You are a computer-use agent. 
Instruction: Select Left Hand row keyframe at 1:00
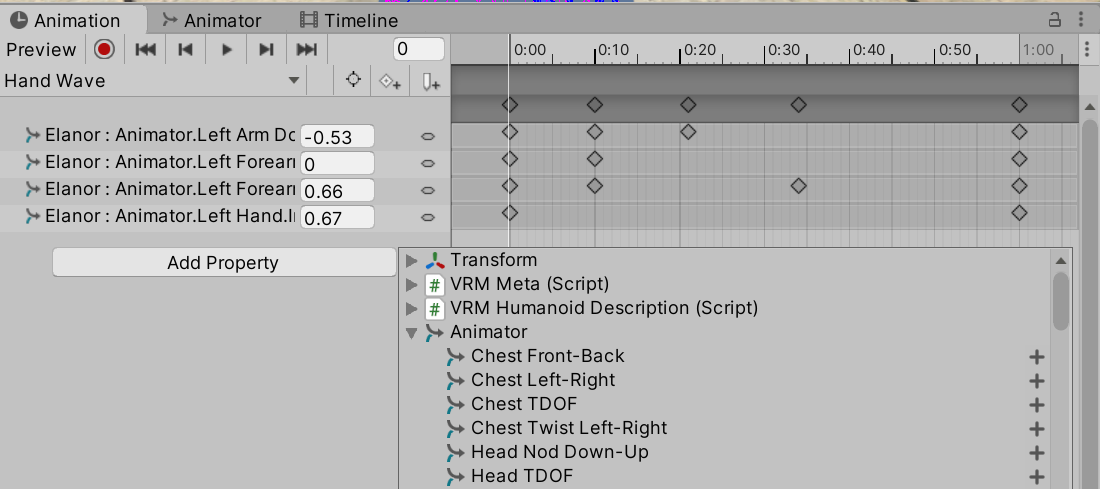(x=1019, y=213)
